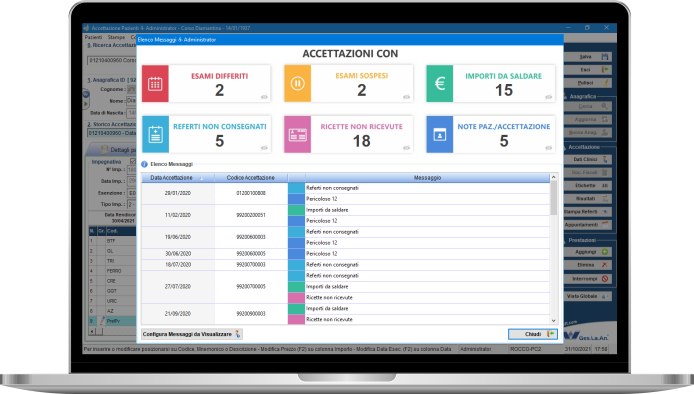Click the Salva floppy disk icon in background window
The width and height of the screenshot is (694, 394).
tap(605, 57)
